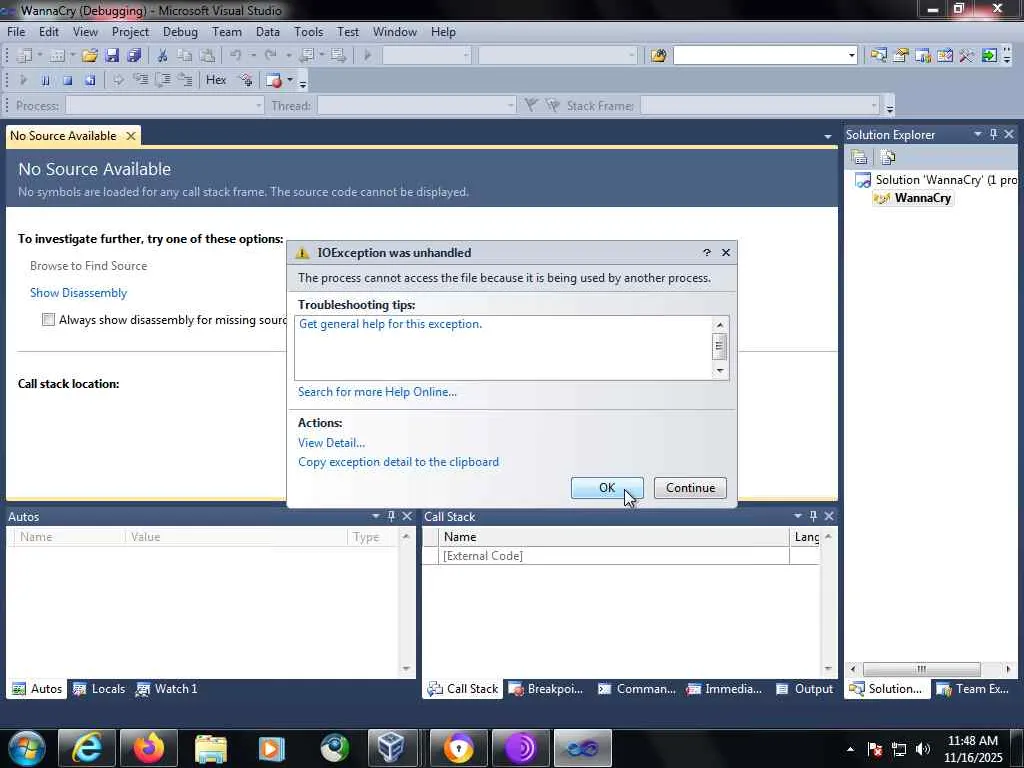Viewport: 1024px width, 768px height.
Task: Click the help question mark in exception dialog
Action: (707, 253)
